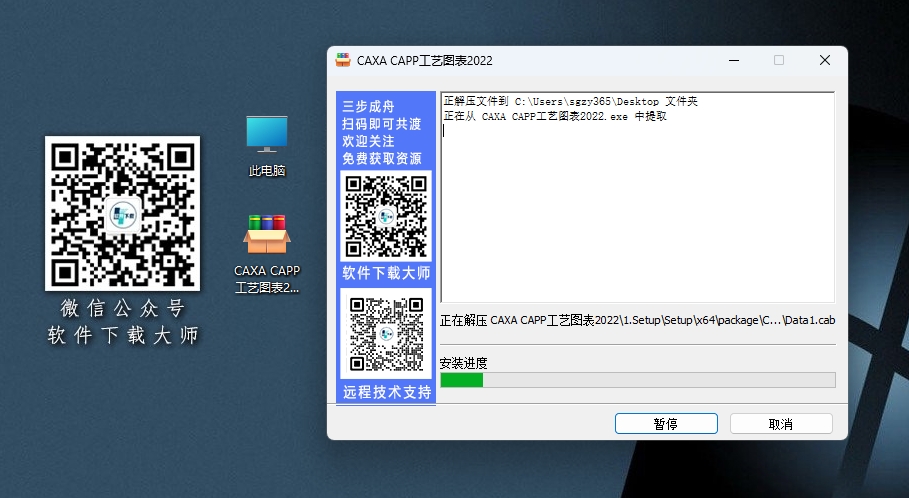Click the large desktop 微信公众号 QR code
909x498 pixels.
coord(122,213)
